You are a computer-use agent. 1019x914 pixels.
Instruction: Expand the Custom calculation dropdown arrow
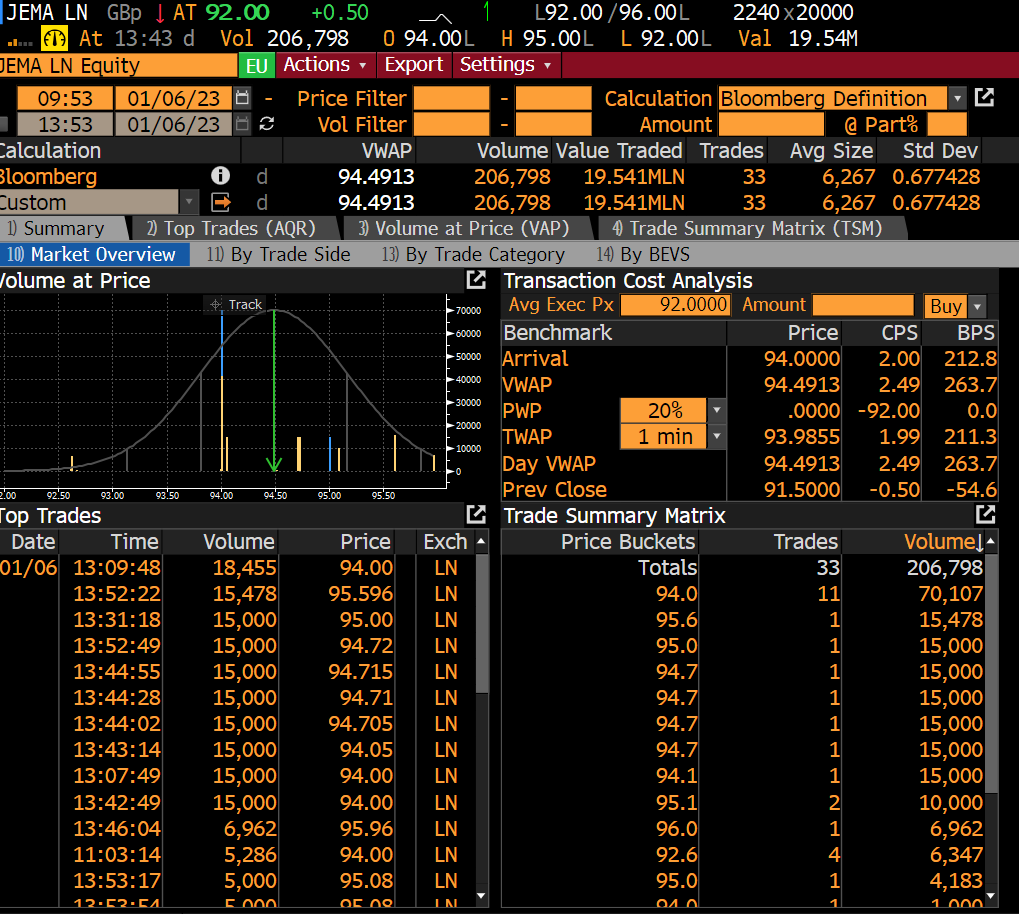[x=188, y=202]
